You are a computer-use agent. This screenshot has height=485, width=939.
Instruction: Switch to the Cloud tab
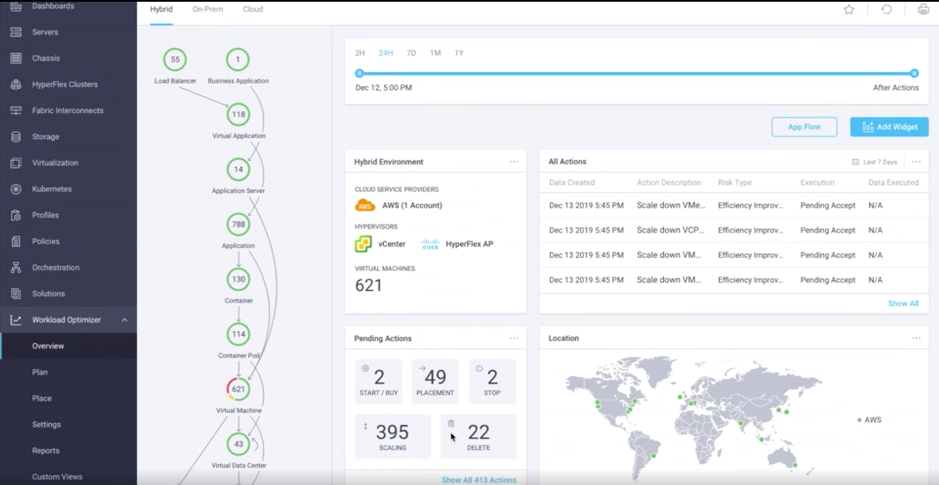[x=253, y=10]
